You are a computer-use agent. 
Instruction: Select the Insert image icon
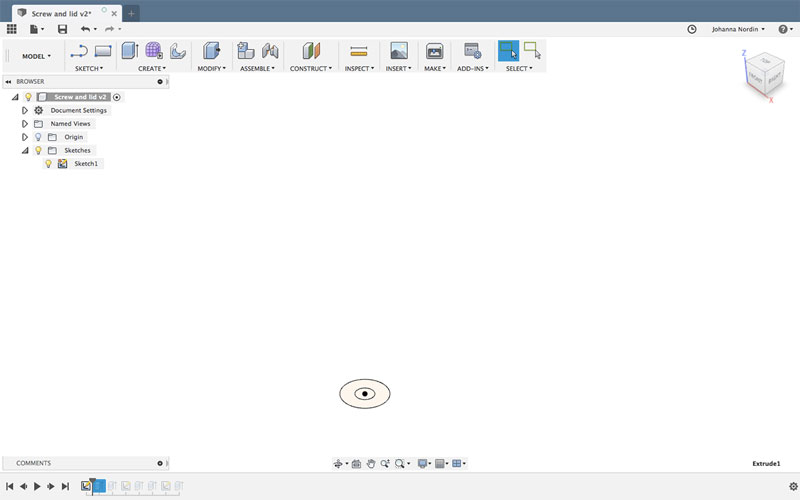398,51
